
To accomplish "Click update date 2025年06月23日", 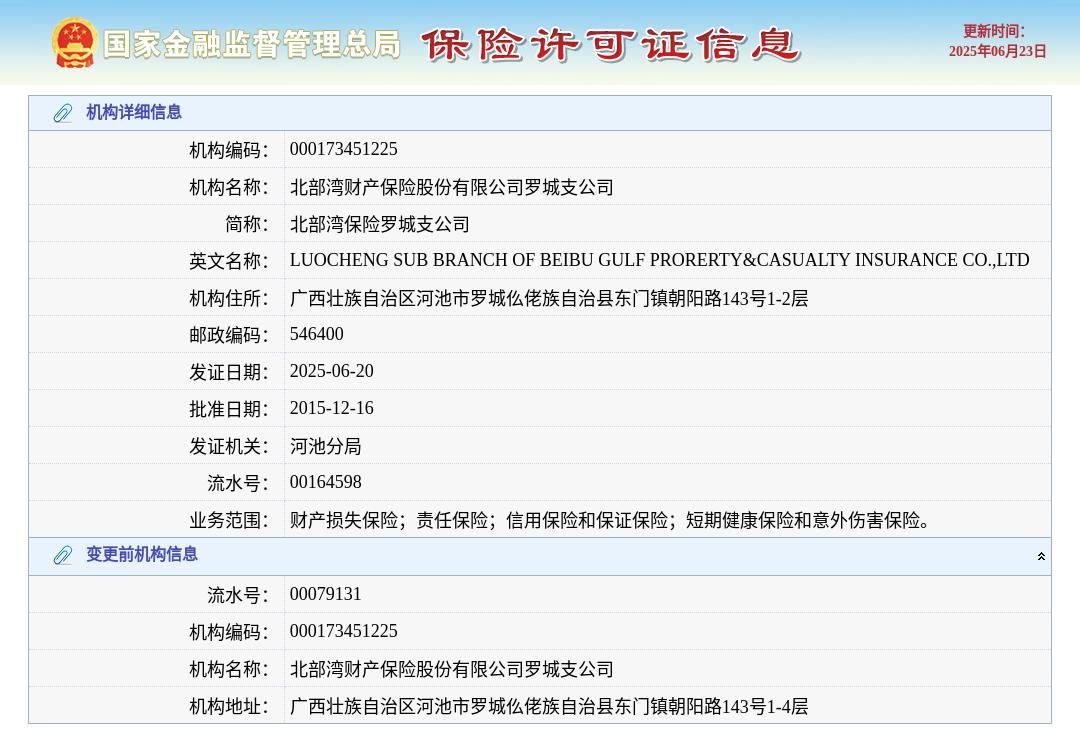I will point(997,52).
